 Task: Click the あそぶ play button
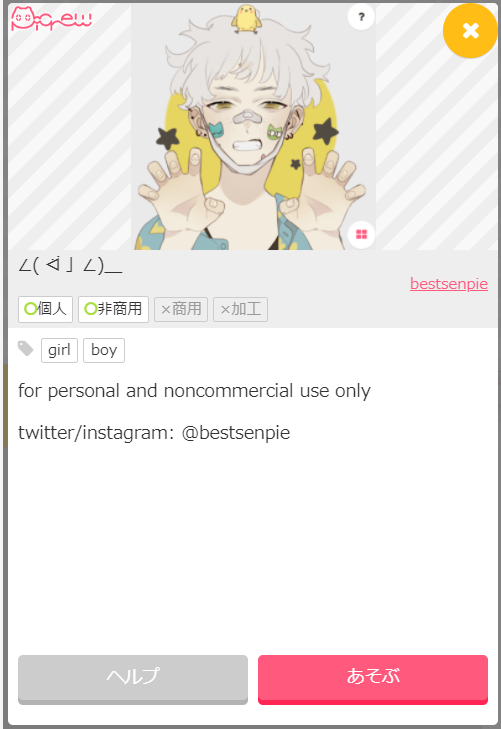point(373,679)
